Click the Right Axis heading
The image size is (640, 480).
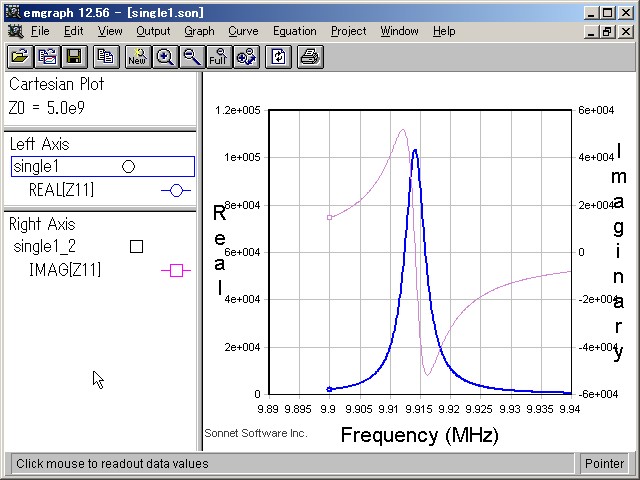click(42, 224)
